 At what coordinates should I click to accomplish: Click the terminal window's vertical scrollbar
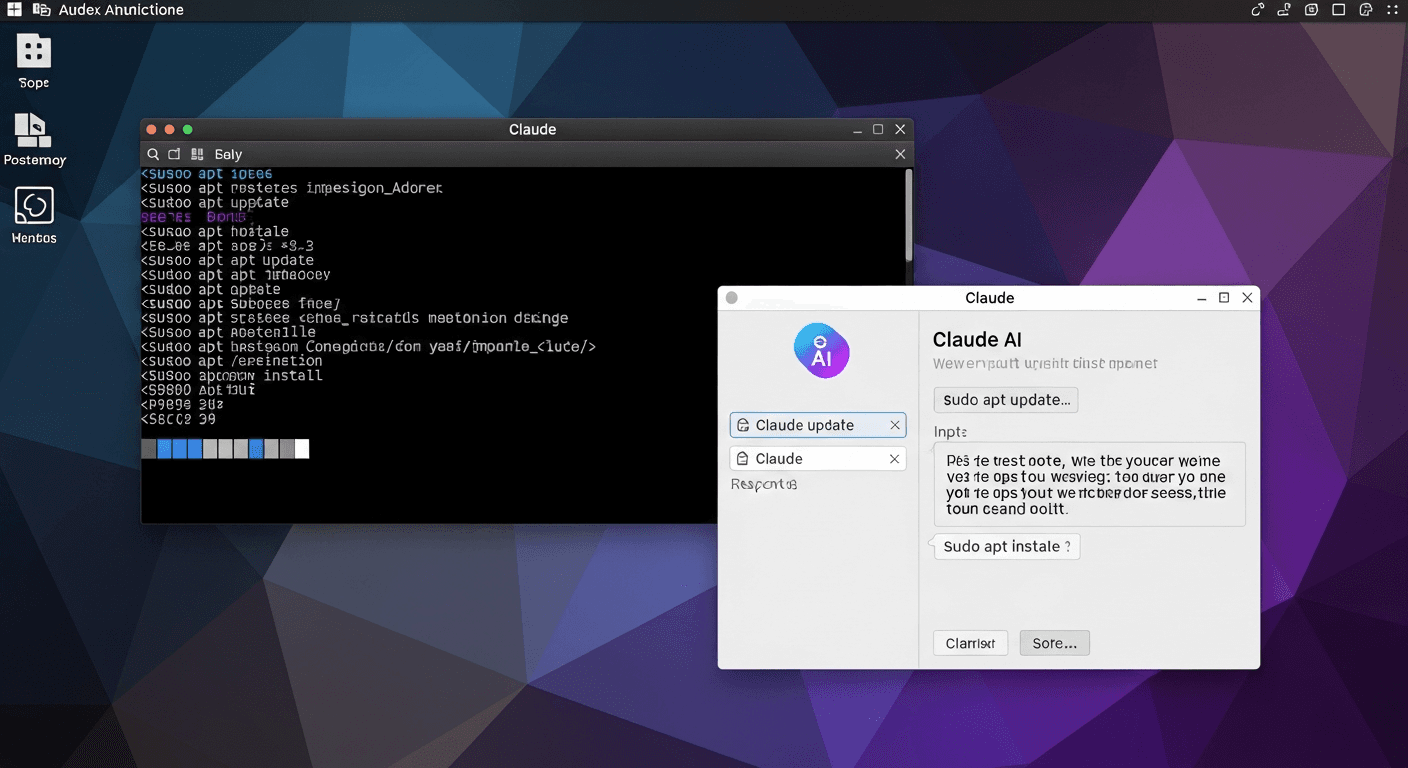click(908, 215)
